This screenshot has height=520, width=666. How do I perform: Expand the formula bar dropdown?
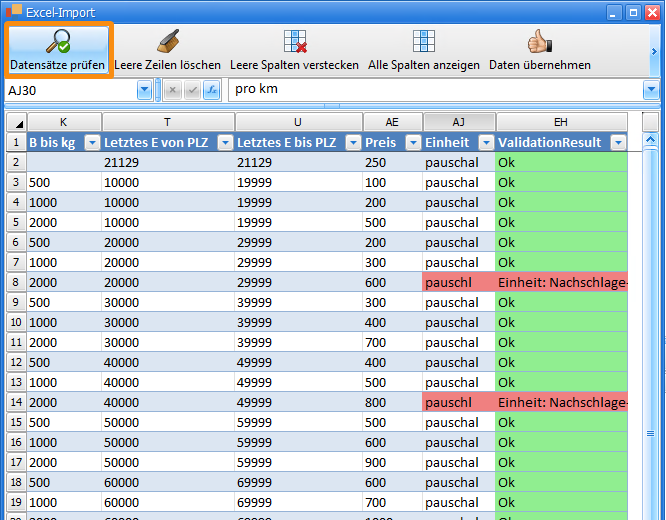coord(651,90)
